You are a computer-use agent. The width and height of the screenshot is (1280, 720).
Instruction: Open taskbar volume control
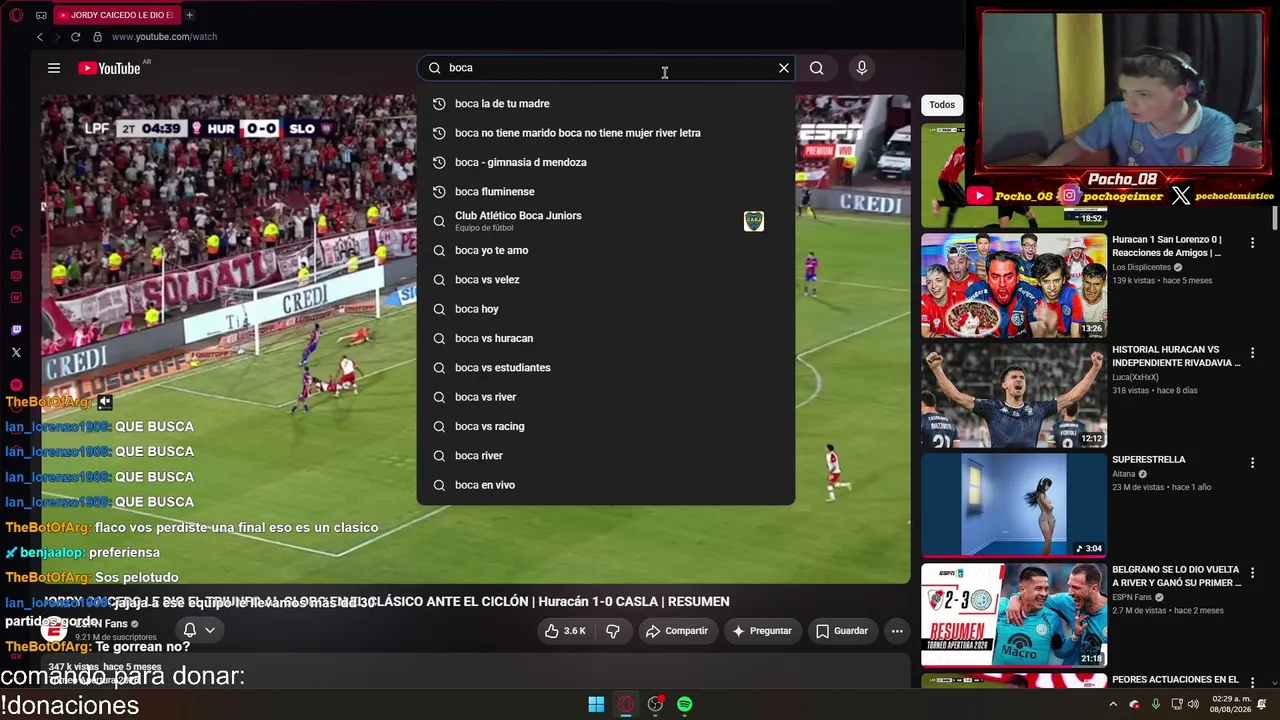pyautogui.click(x=1193, y=704)
